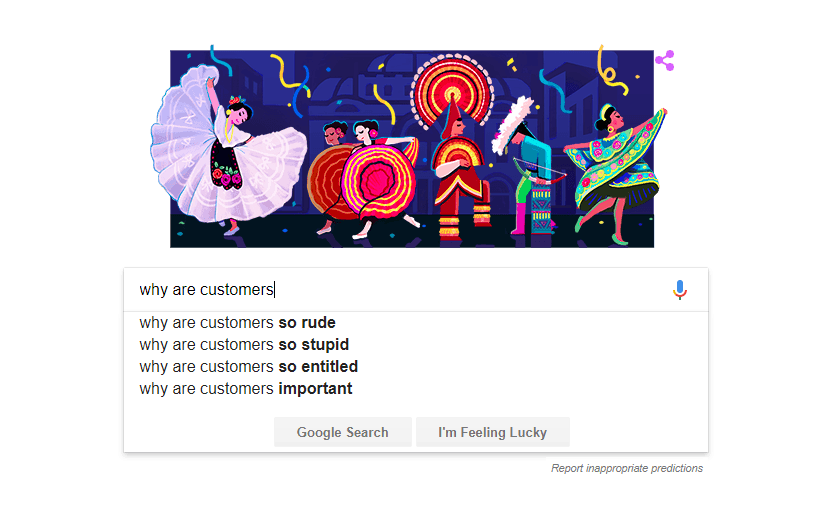
Task: Click the pink and yellow swirling skirt
Action: click(x=379, y=180)
